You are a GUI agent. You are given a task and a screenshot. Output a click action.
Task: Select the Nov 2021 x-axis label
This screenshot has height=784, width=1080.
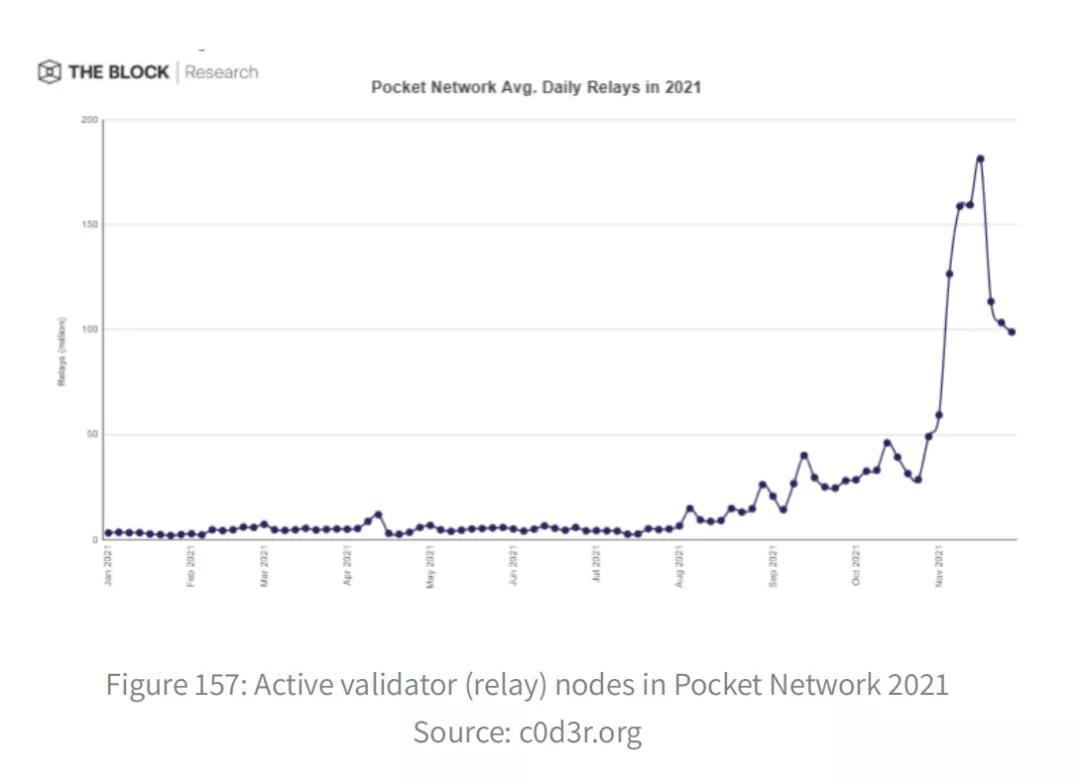click(939, 565)
